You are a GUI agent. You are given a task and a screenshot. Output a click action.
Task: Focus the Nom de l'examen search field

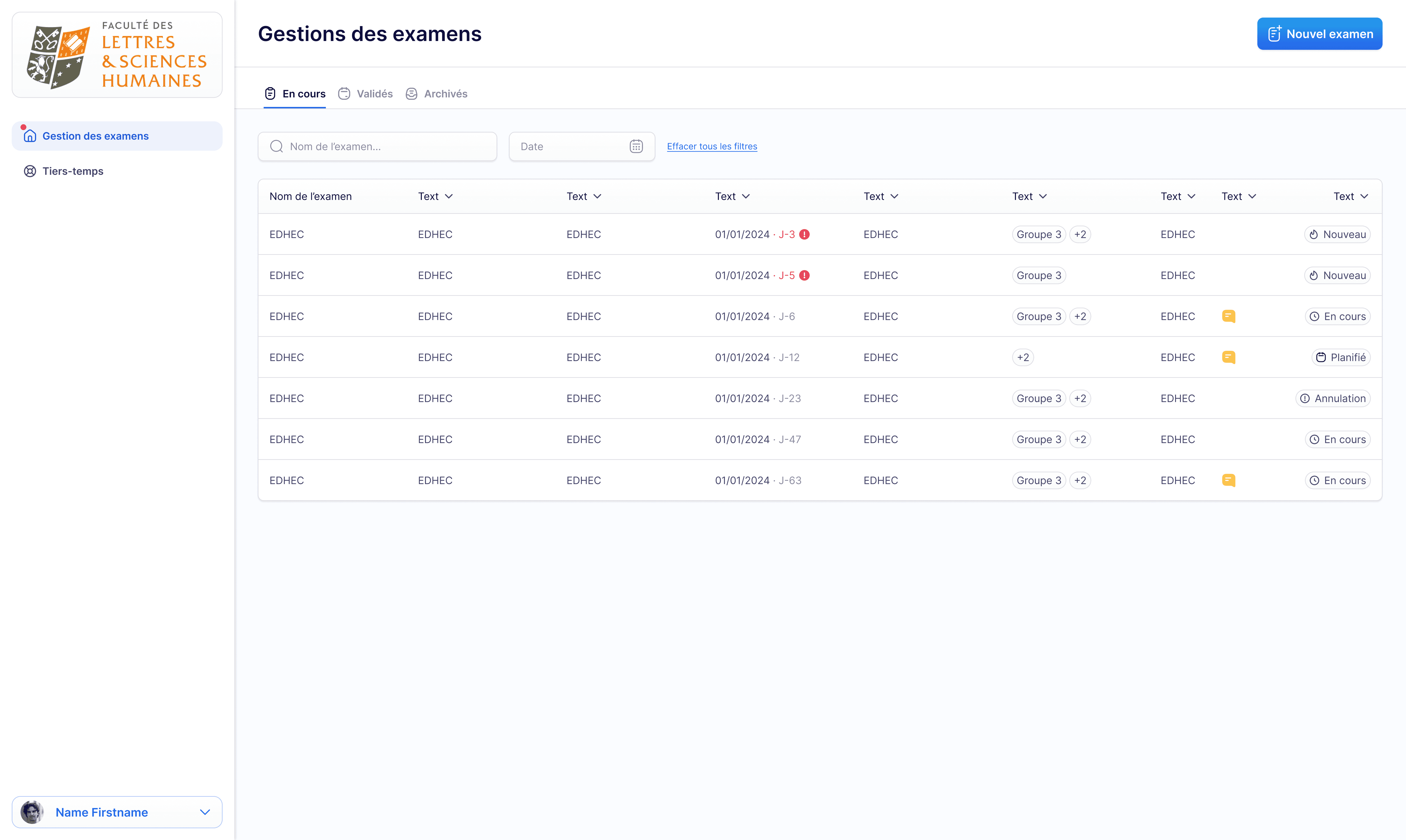378,147
